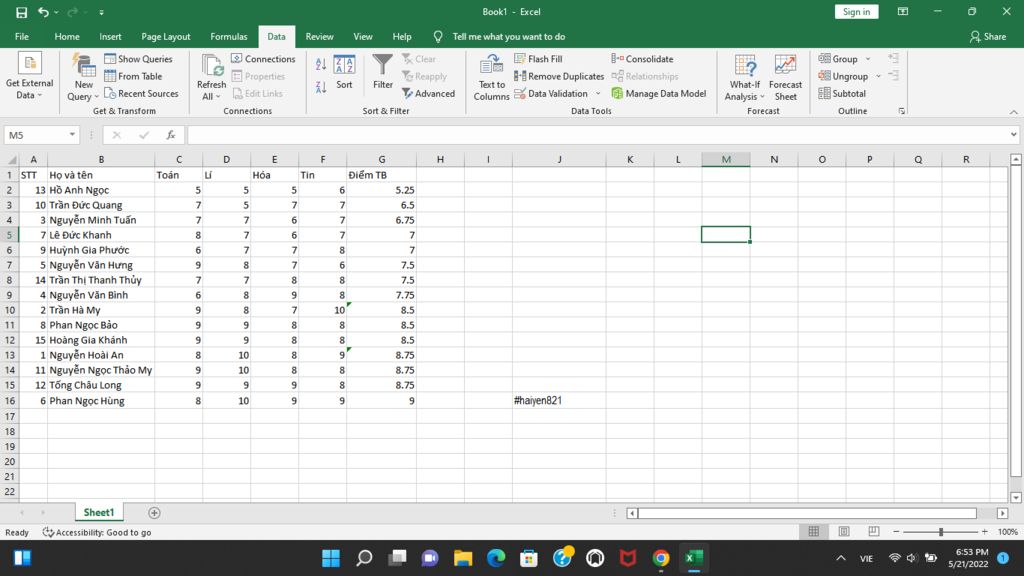The height and width of the screenshot is (576, 1024).
Task: Open the Ungroup dropdown arrow
Action: 878,76
